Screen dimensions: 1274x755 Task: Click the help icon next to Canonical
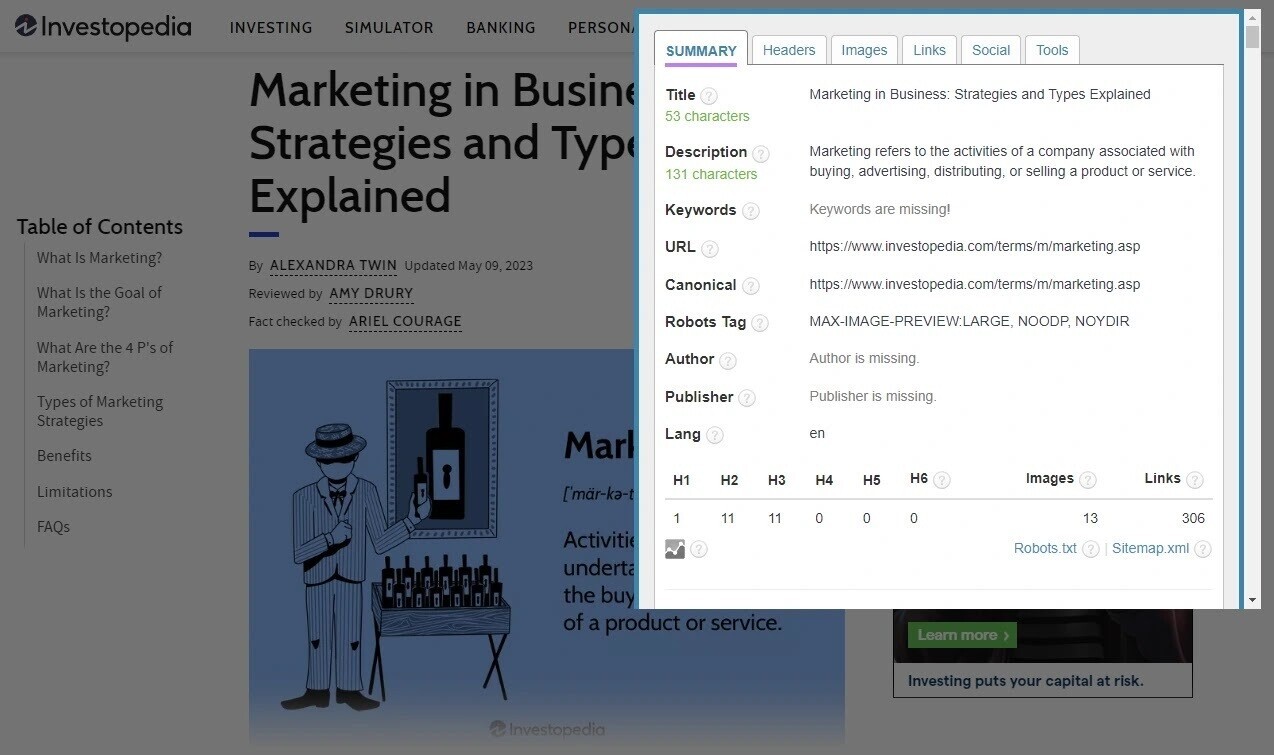[751, 286]
